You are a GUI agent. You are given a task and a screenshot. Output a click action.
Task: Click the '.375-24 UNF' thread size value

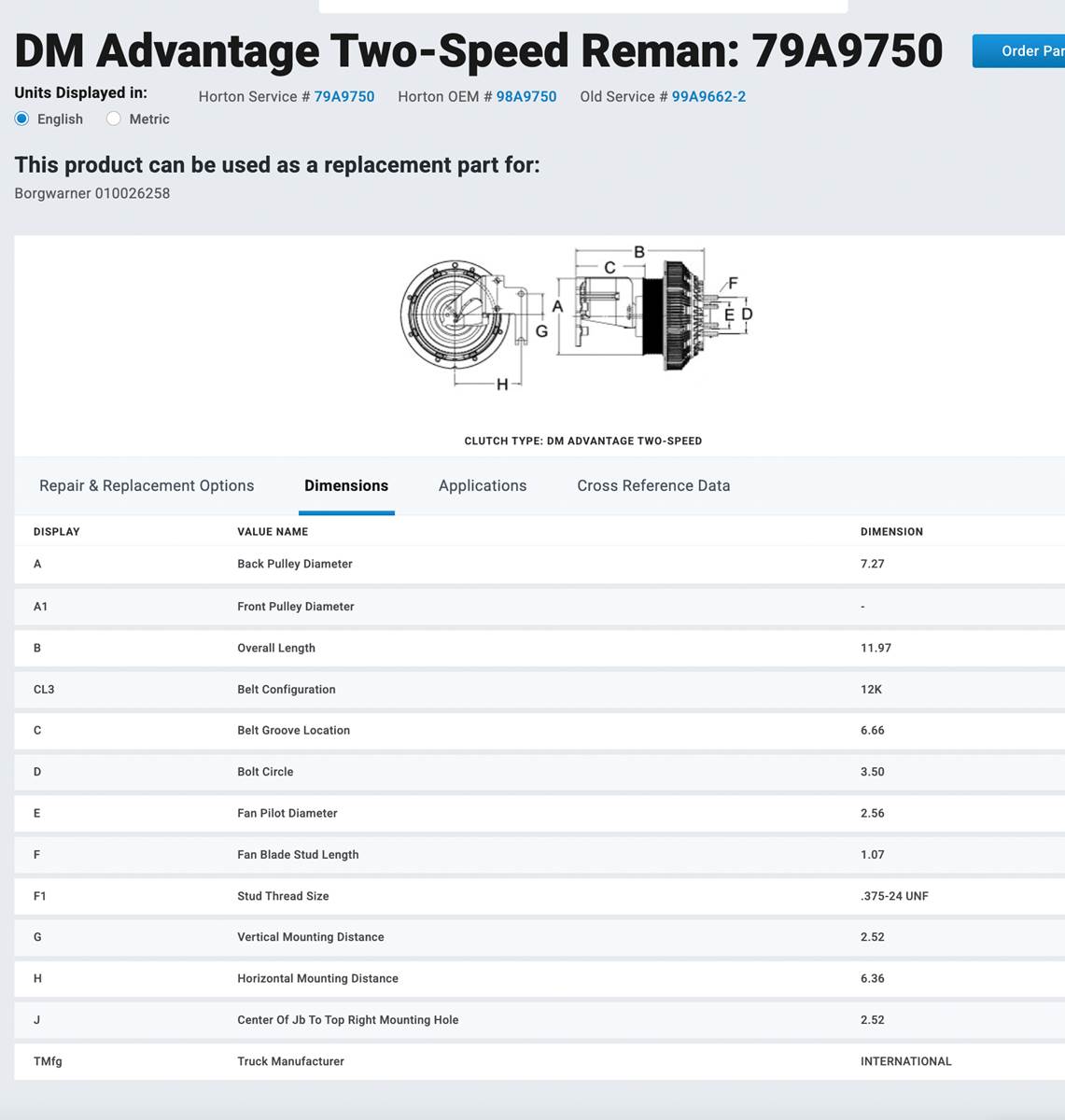(x=894, y=896)
